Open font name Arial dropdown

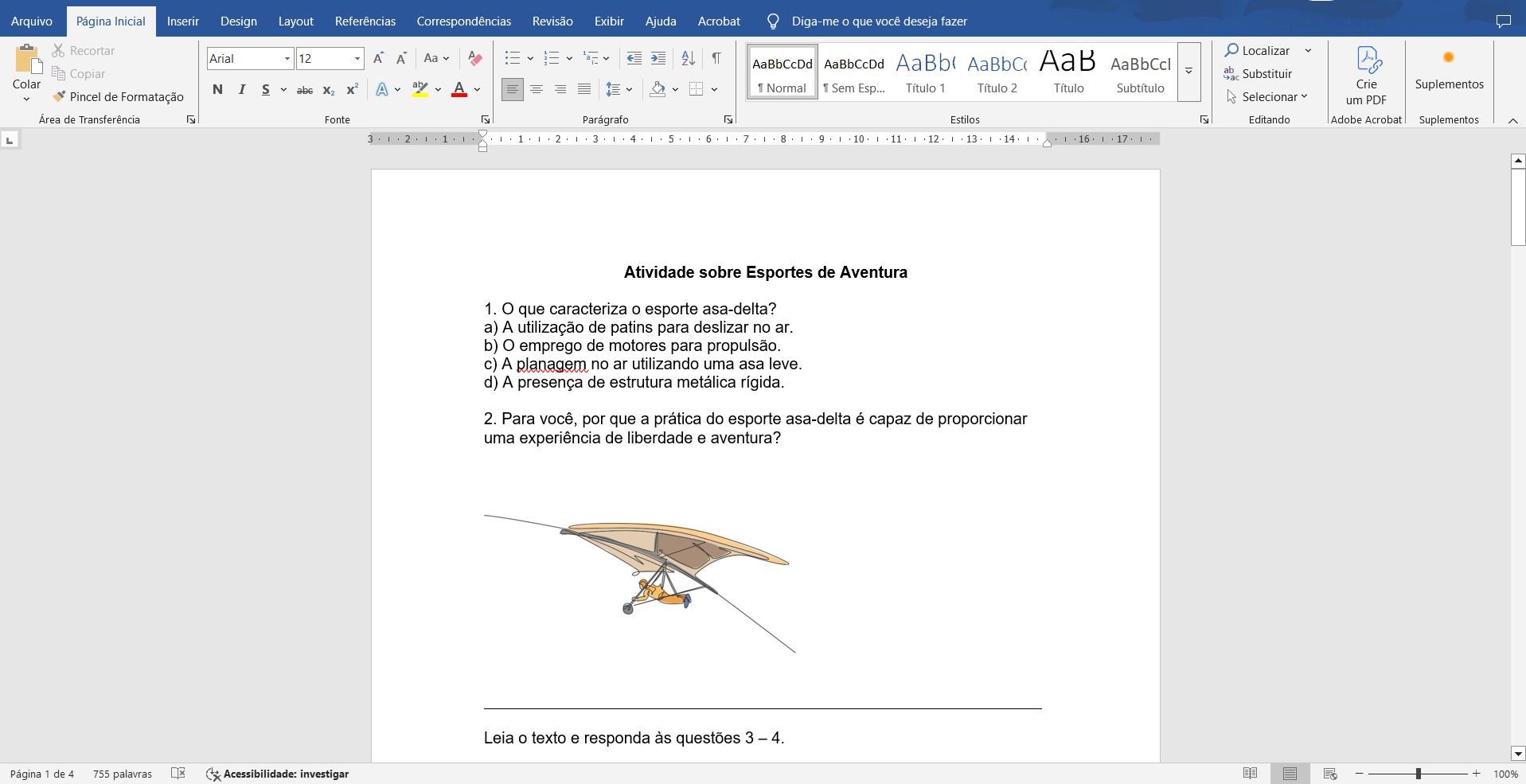(287, 58)
